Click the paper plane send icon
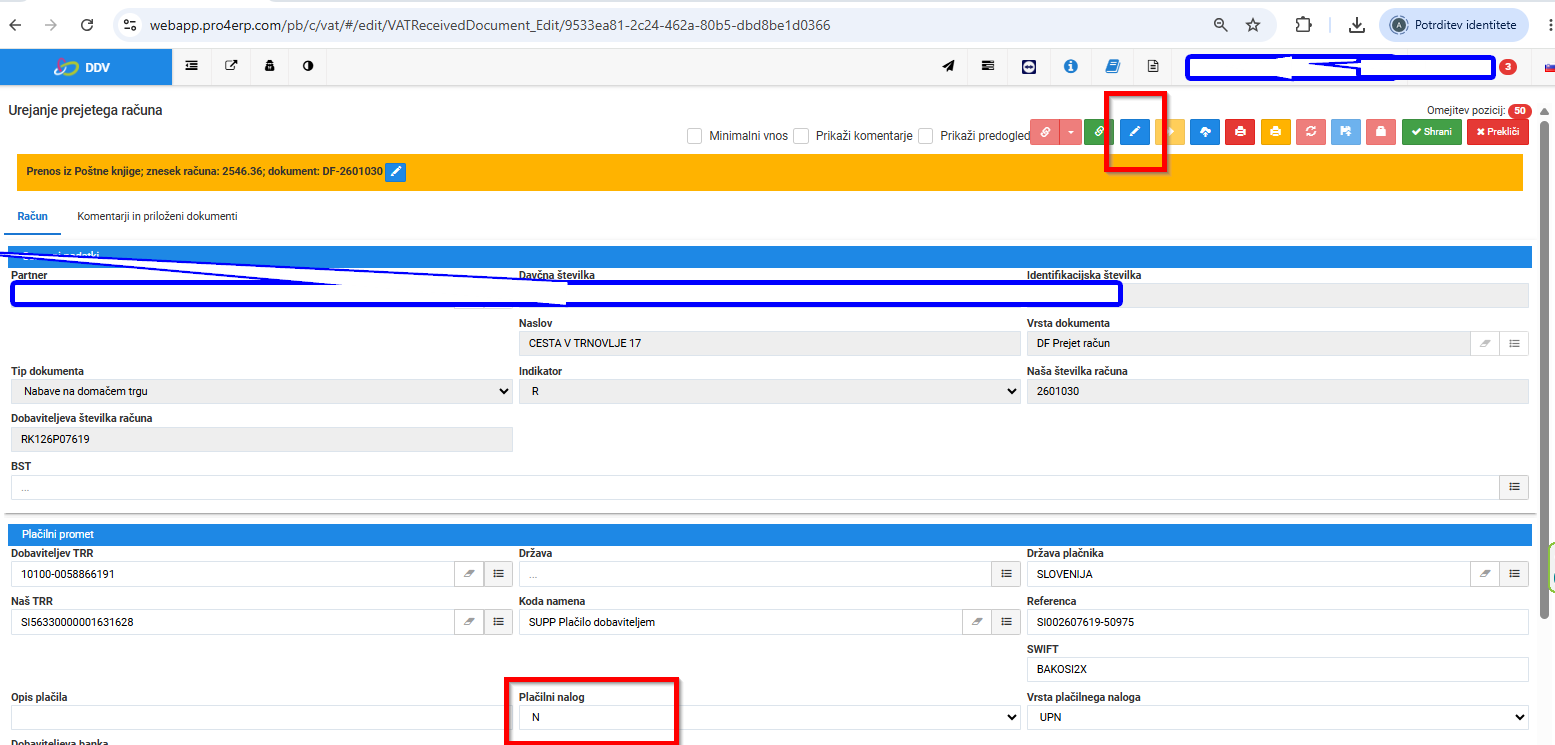This screenshot has height=745, width=1555. click(x=948, y=67)
